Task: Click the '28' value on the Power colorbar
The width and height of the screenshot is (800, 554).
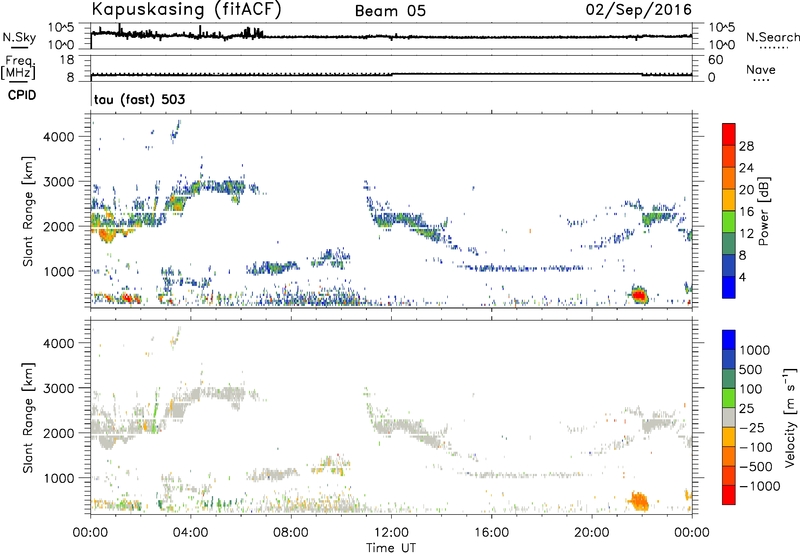Action: (x=746, y=146)
